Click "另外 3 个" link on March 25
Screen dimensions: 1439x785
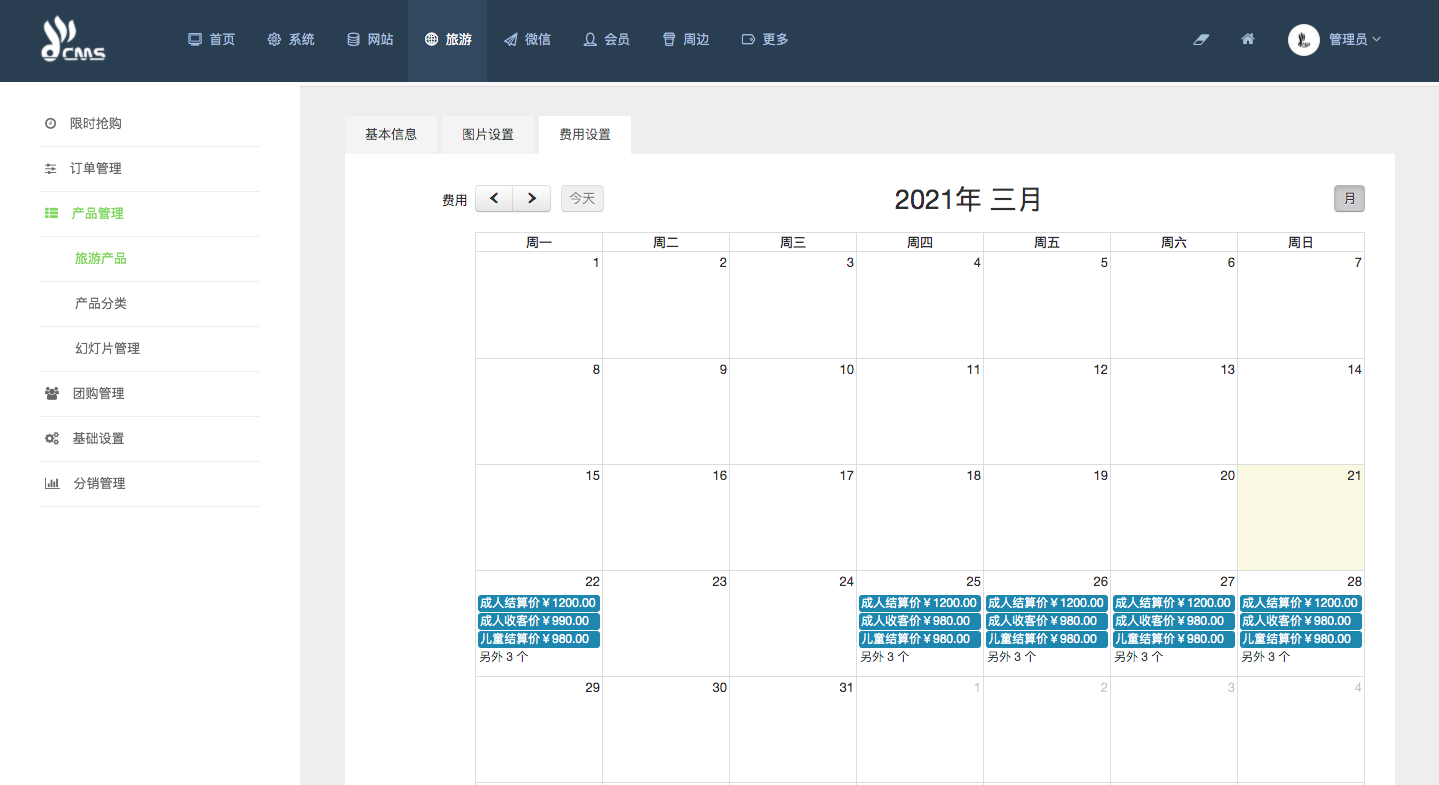click(x=885, y=657)
